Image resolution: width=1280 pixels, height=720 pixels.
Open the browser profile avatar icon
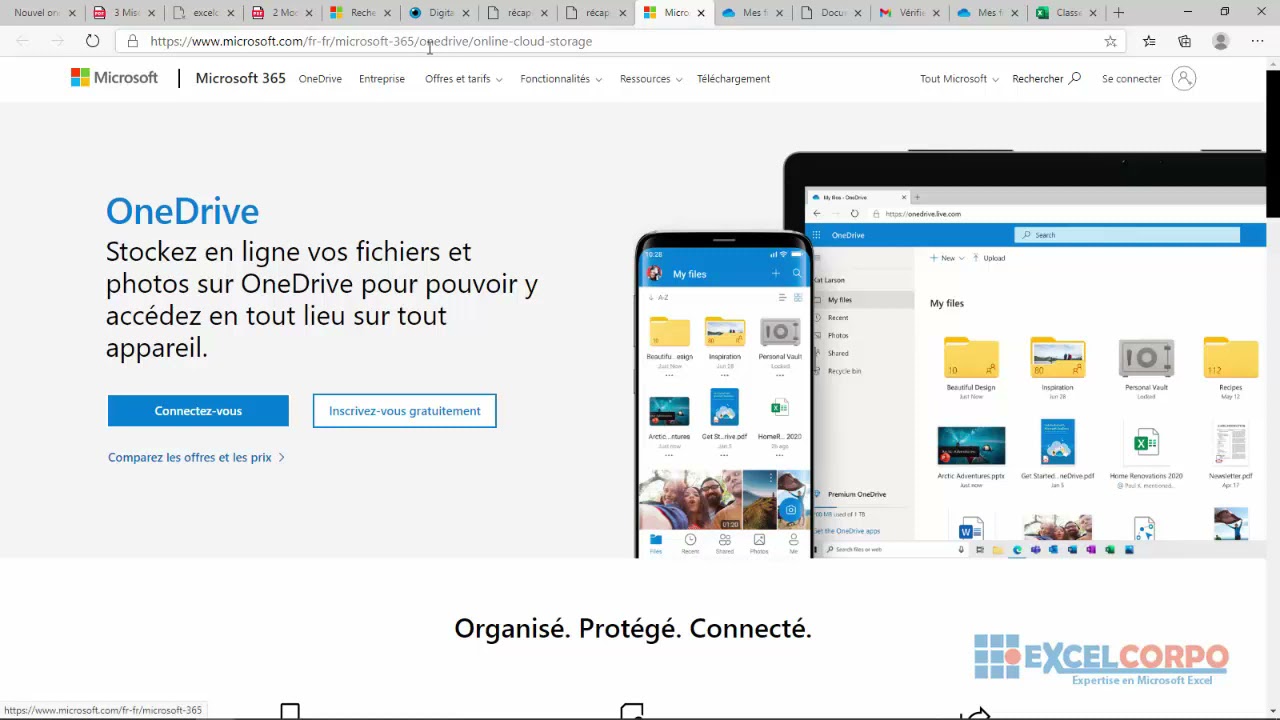(1220, 41)
